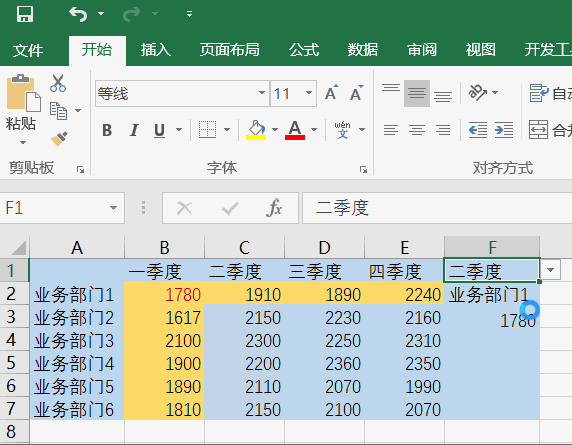Toggle Center horizontal alignment
Image resolution: width=572 pixels, height=445 pixels.
click(417, 130)
